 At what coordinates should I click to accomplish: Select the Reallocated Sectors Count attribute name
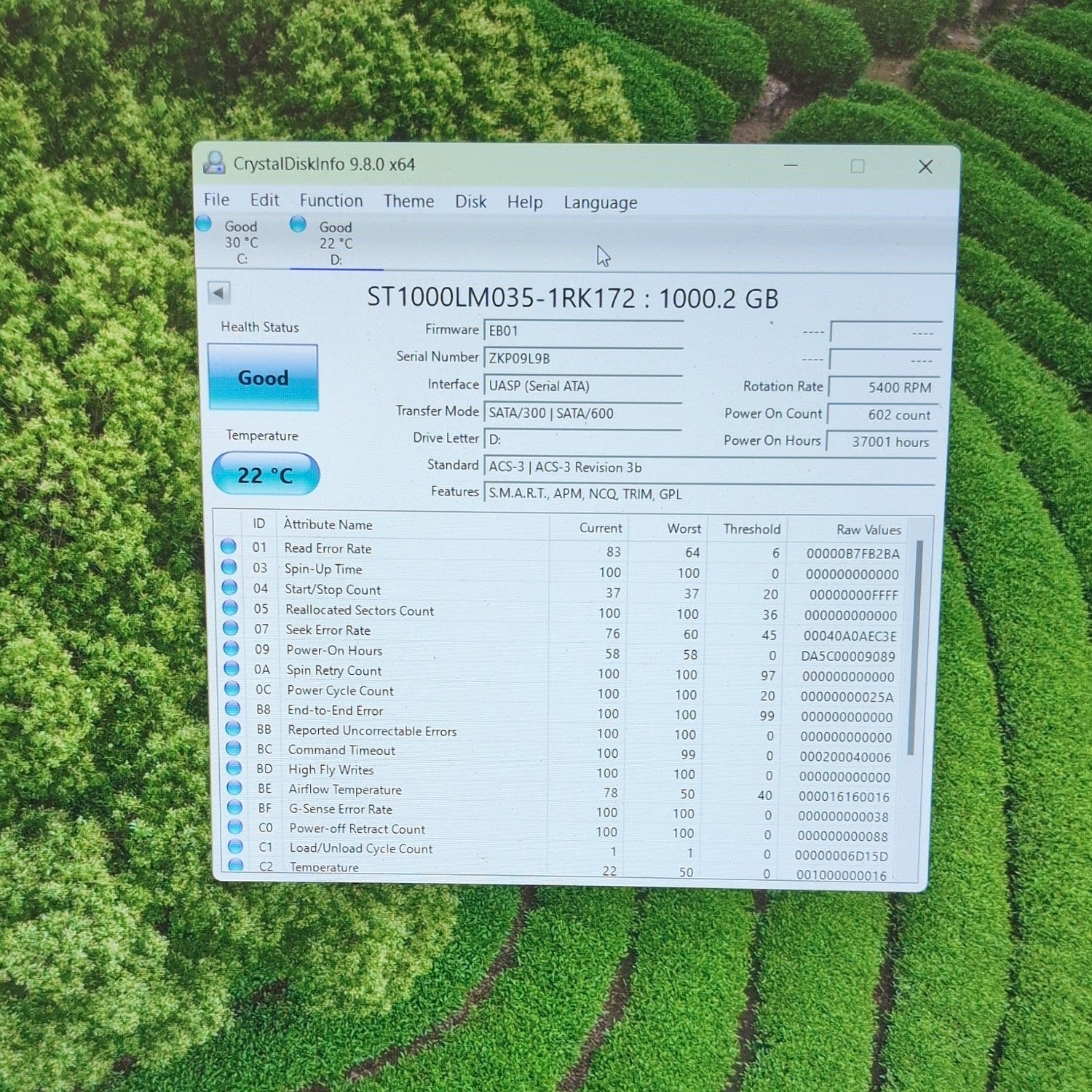point(360,610)
